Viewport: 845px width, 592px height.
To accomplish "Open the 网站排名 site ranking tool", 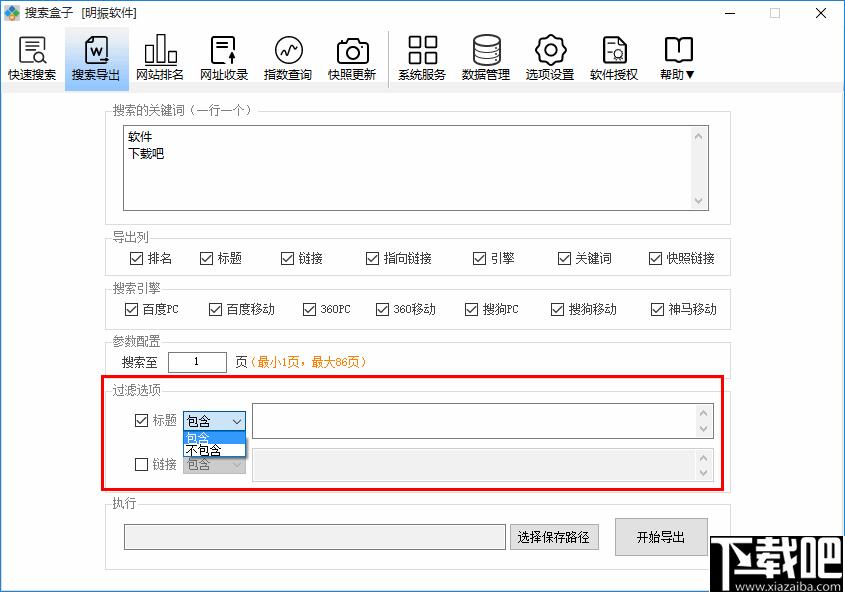I will [160, 59].
